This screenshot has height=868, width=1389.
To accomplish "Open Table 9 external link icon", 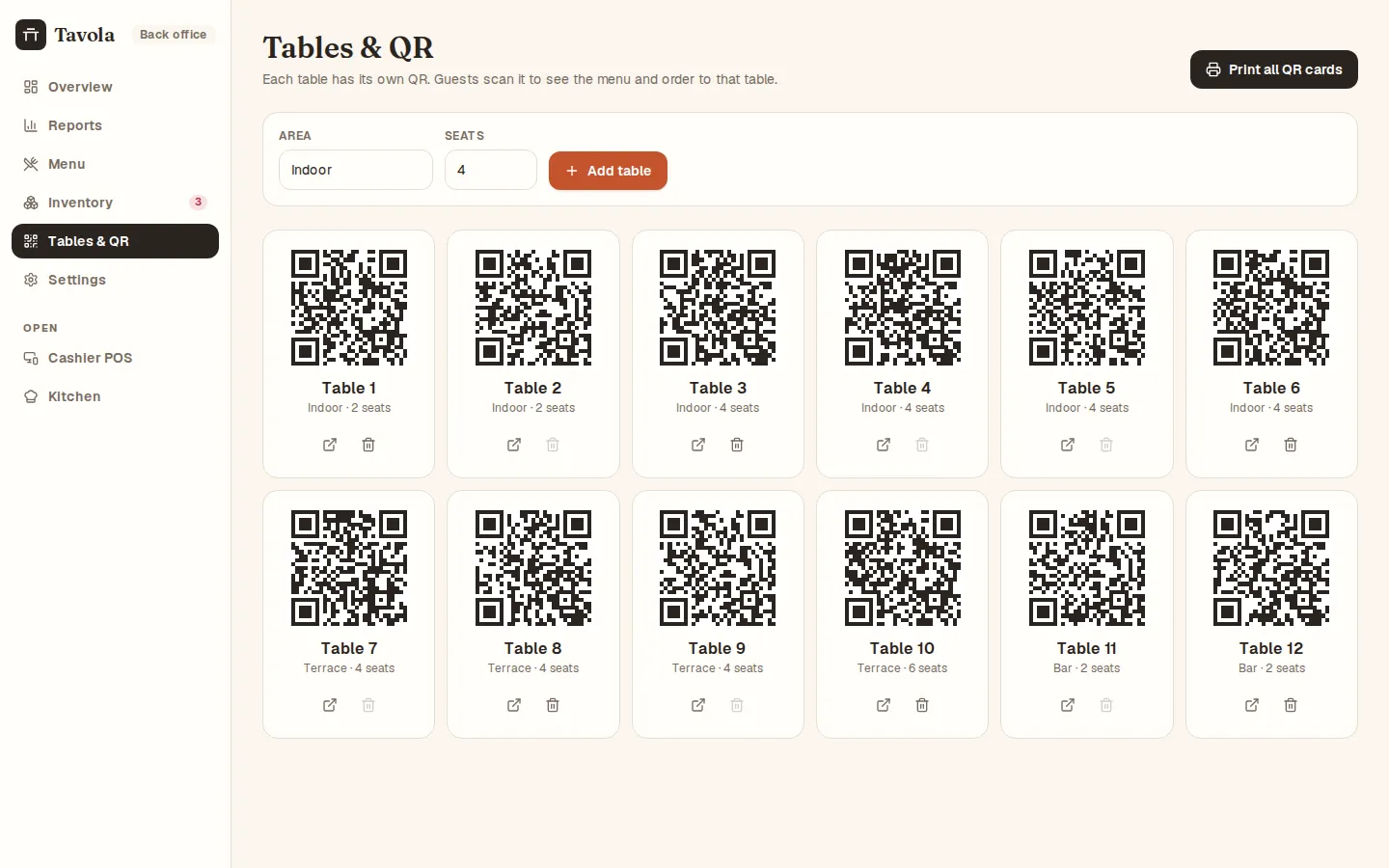I will (698, 705).
